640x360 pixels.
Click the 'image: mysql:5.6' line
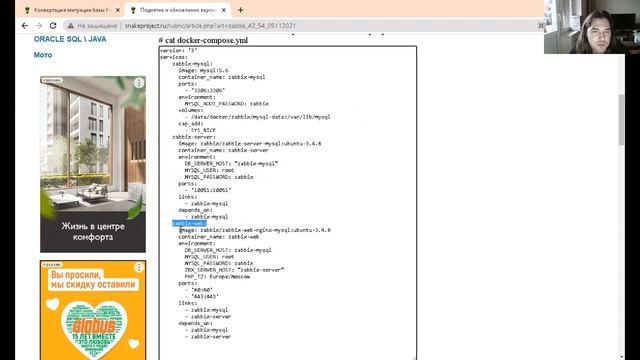[x=203, y=71]
